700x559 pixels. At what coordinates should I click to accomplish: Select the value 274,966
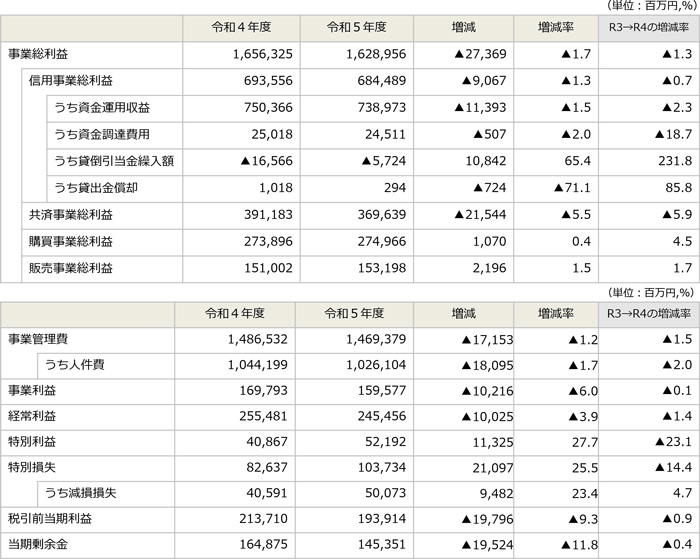pos(382,242)
